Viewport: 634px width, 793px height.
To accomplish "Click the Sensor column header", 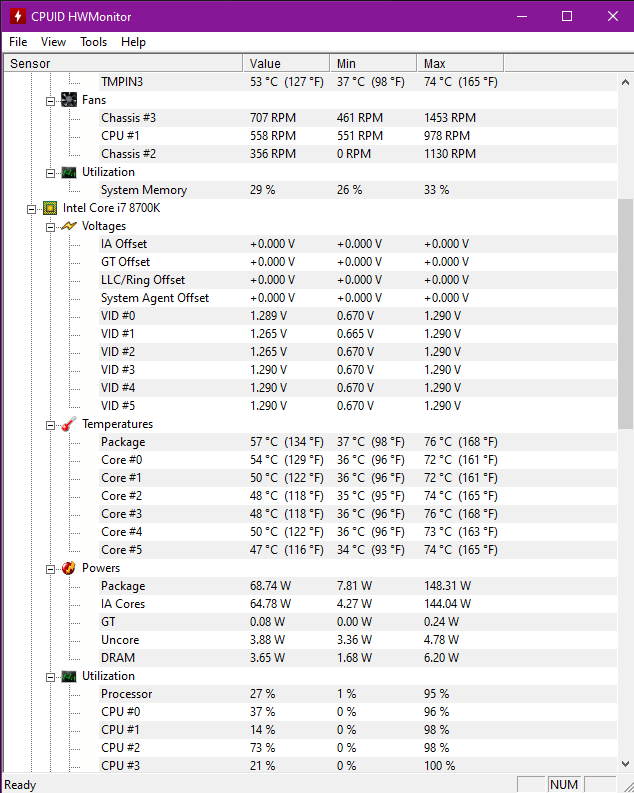I will (120, 63).
